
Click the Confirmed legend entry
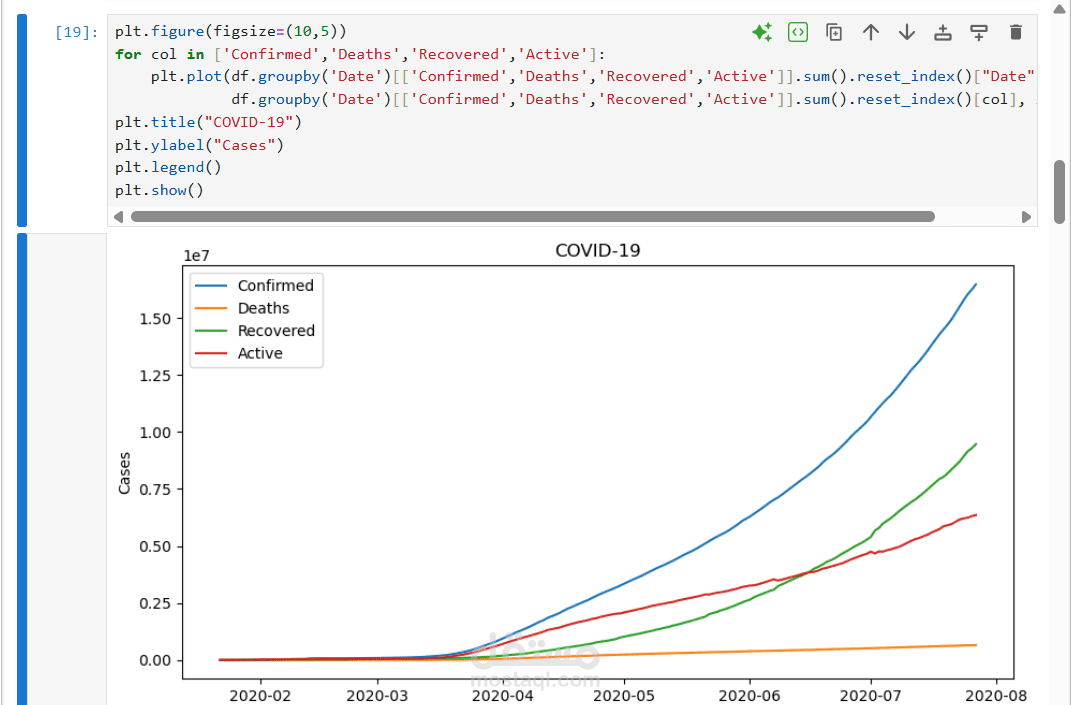(x=255, y=286)
